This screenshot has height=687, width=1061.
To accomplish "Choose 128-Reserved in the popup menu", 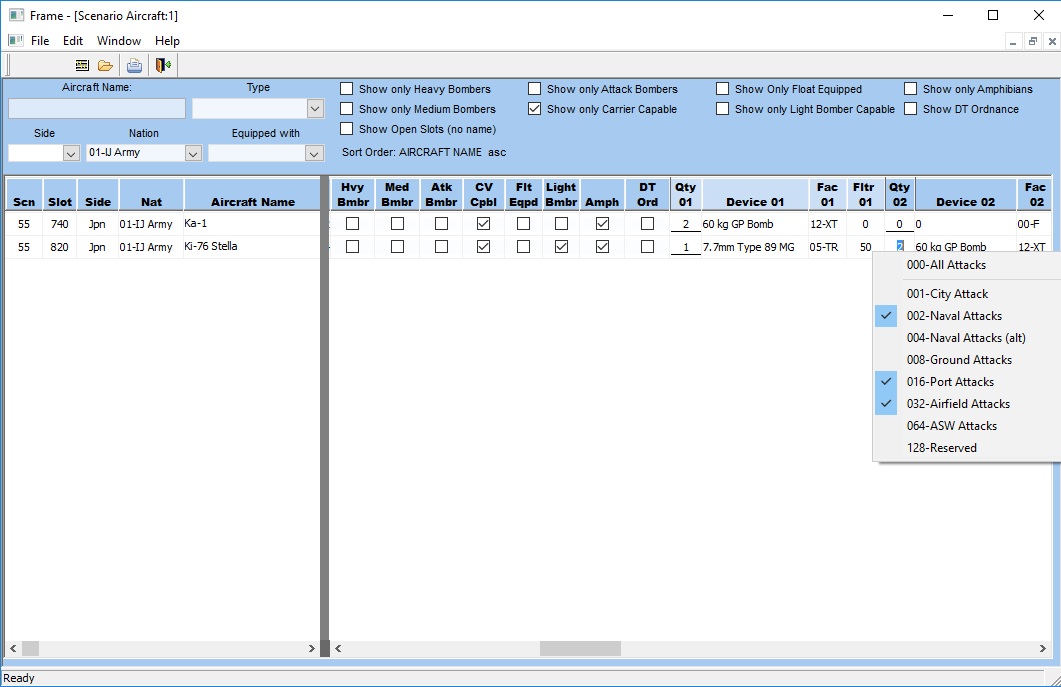I will (967, 447).
